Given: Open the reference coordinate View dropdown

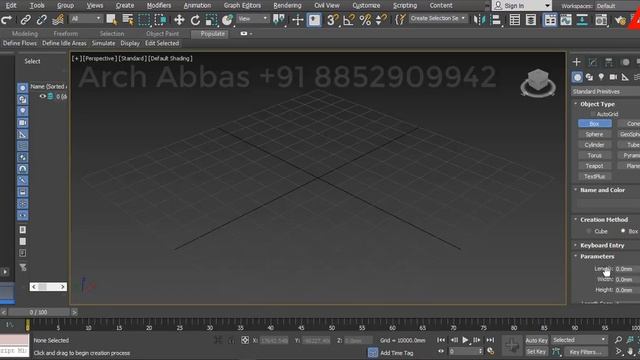Looking at the screenshot, I should [x=253, y=19].
